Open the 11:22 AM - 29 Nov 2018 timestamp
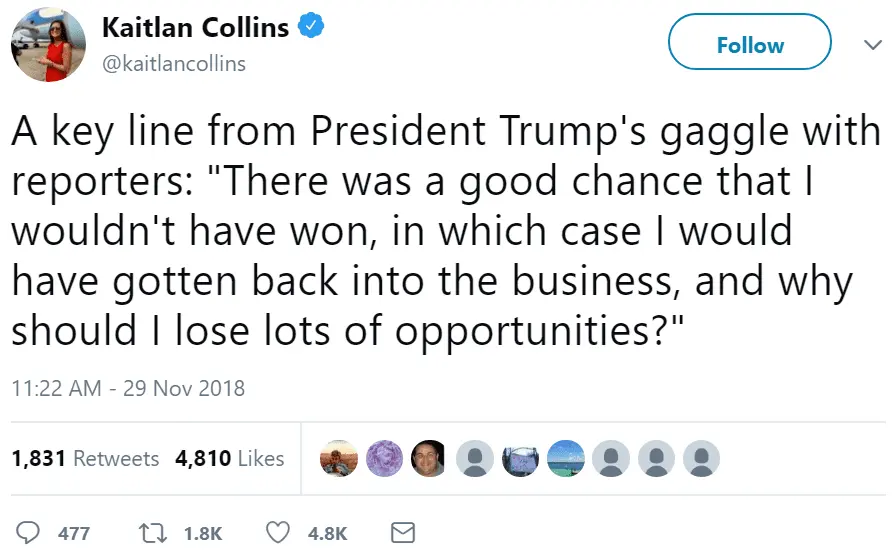 coord(128,387)
